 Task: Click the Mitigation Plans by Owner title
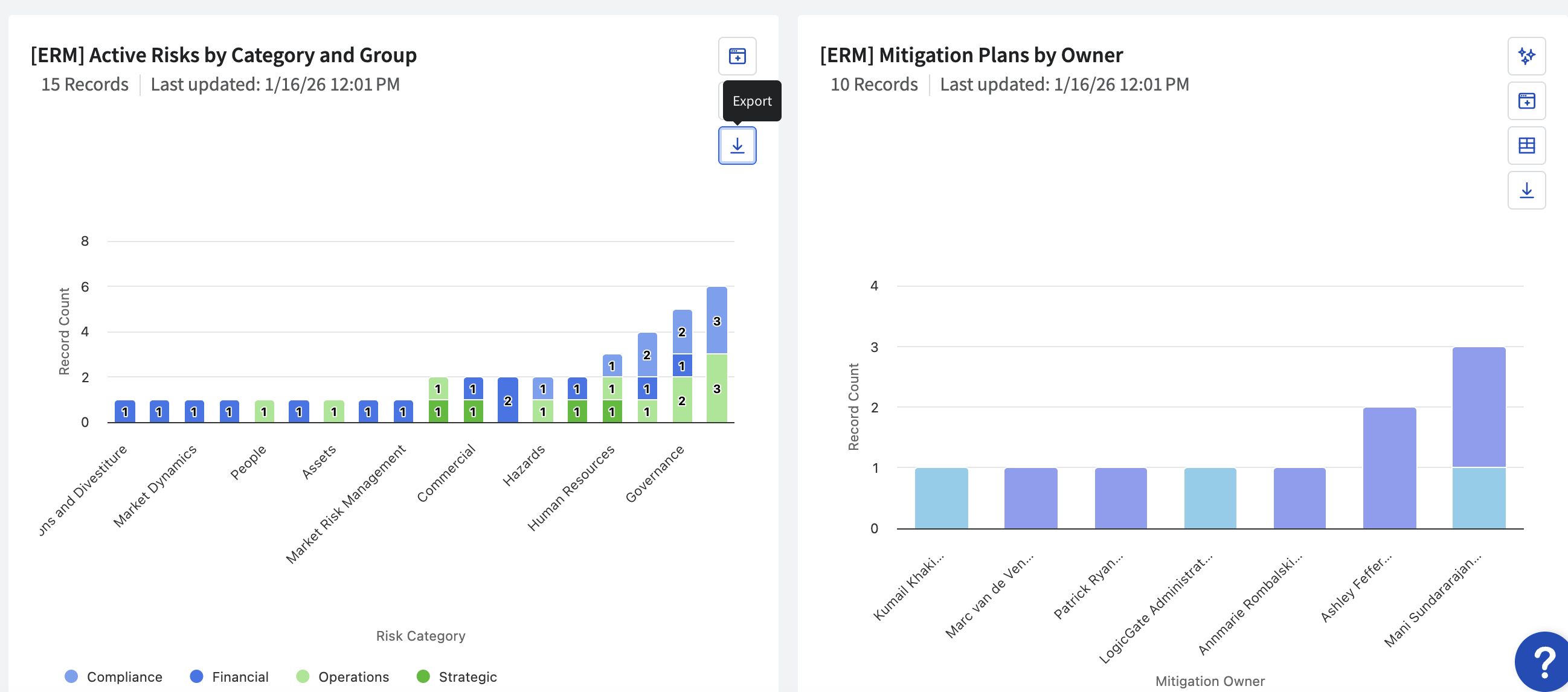[x=971, y=55]
